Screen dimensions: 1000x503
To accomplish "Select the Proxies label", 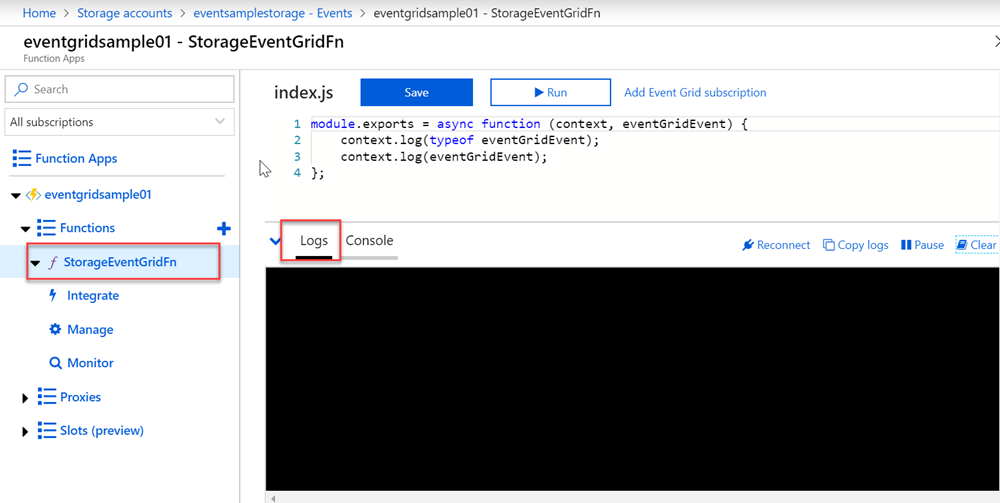I will pos(80,397).
